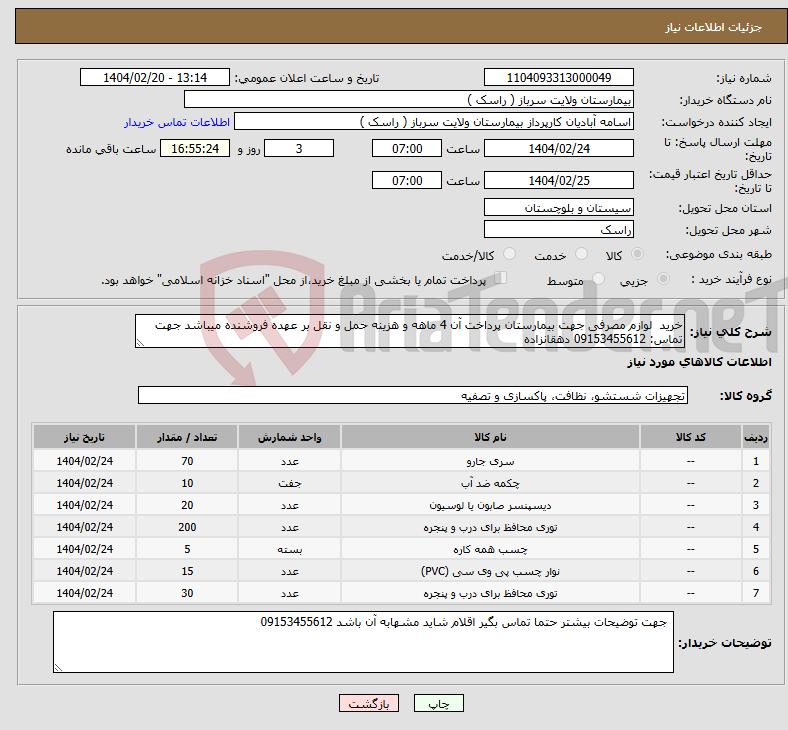The height and width of the screenshot is (730, 788).
Task: Click the کد کالا column header
Action: point(691,437)
